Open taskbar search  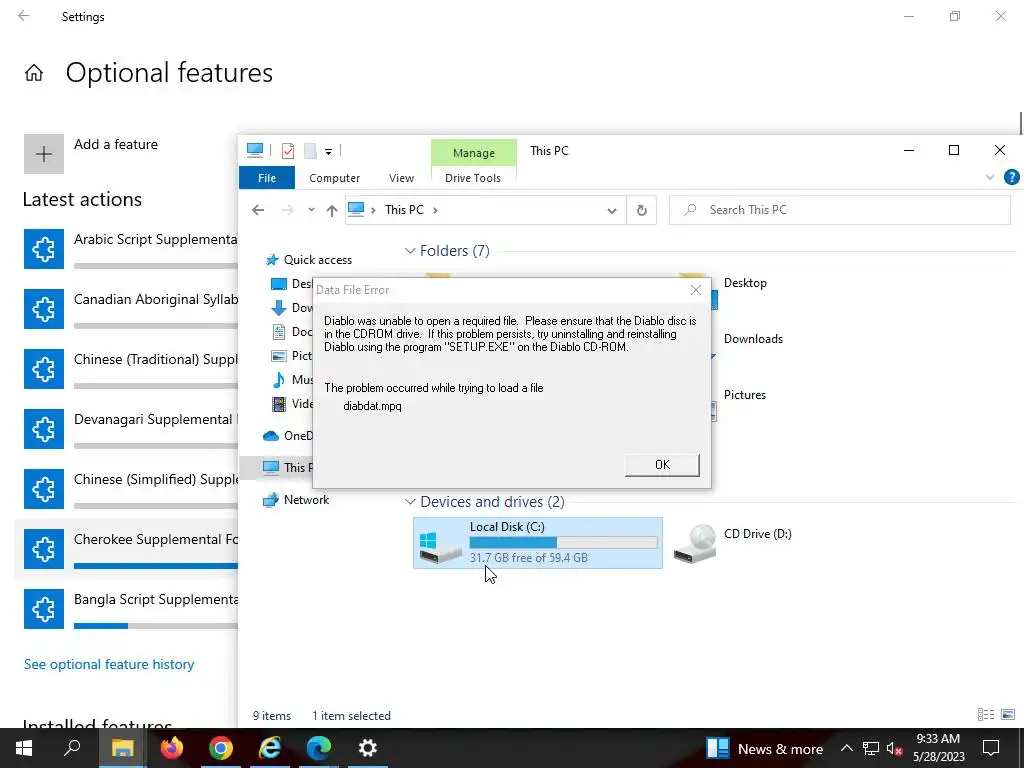click(x=72, y=748)
